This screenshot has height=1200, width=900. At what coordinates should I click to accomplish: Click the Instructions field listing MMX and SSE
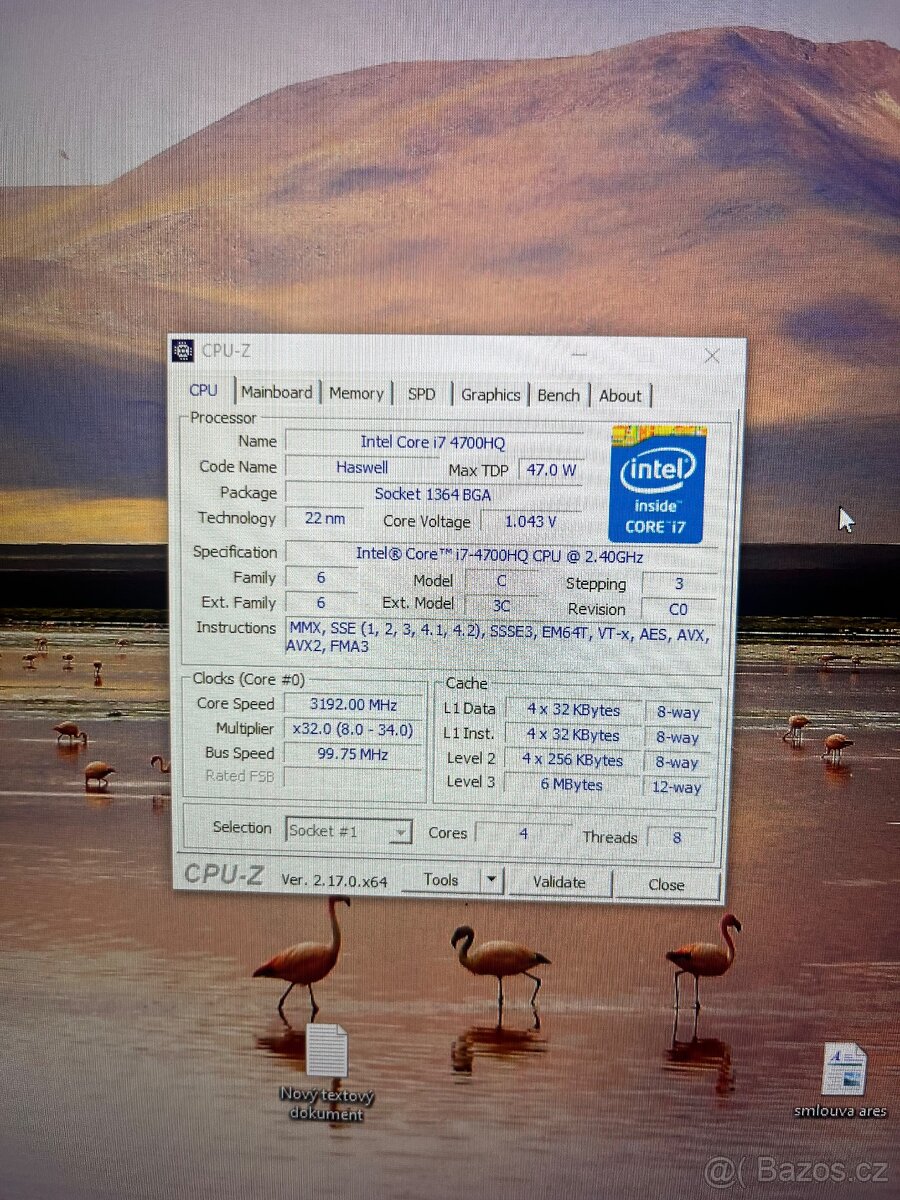coord(498,637)
